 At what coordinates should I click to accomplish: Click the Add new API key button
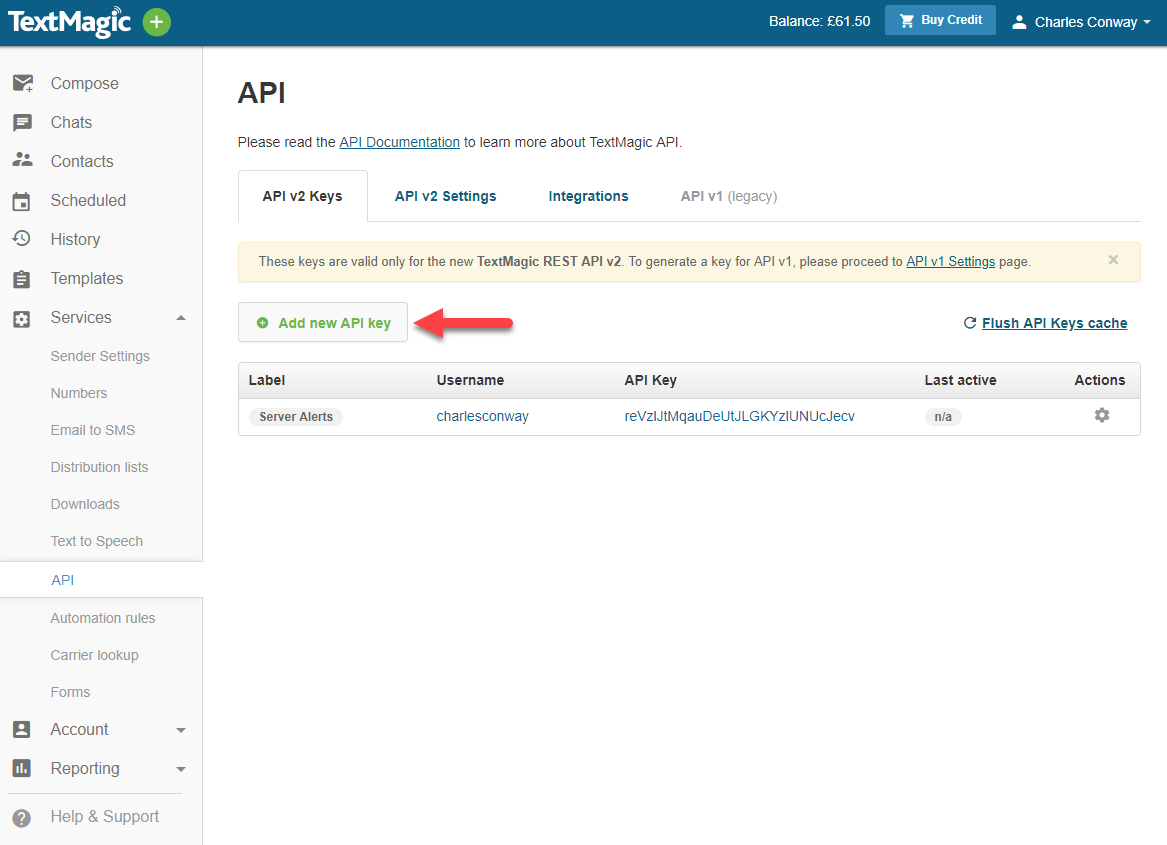(323, 323)
